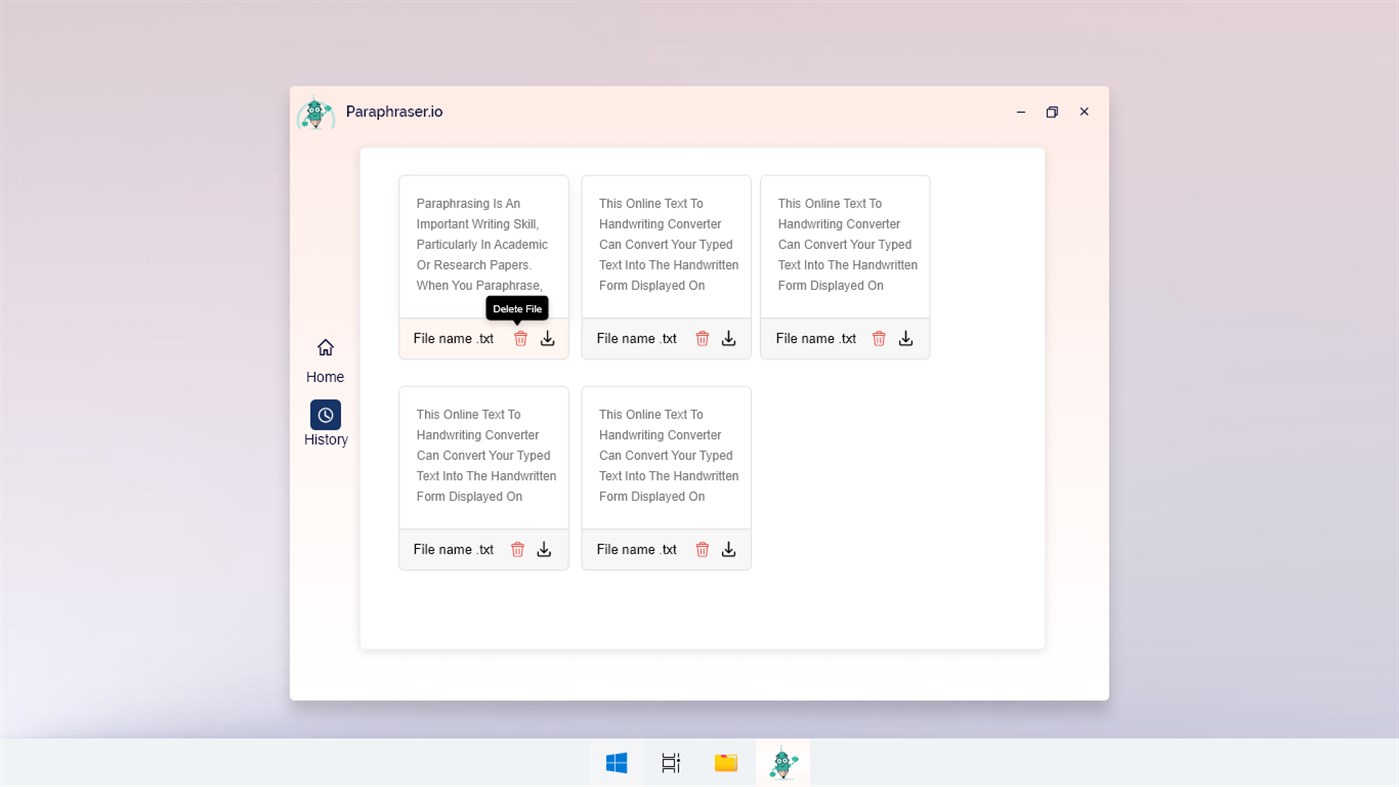This screenshot has width=1399, height=787.
Task: Click the Windows Start button
Action: (x=615, y=762)
